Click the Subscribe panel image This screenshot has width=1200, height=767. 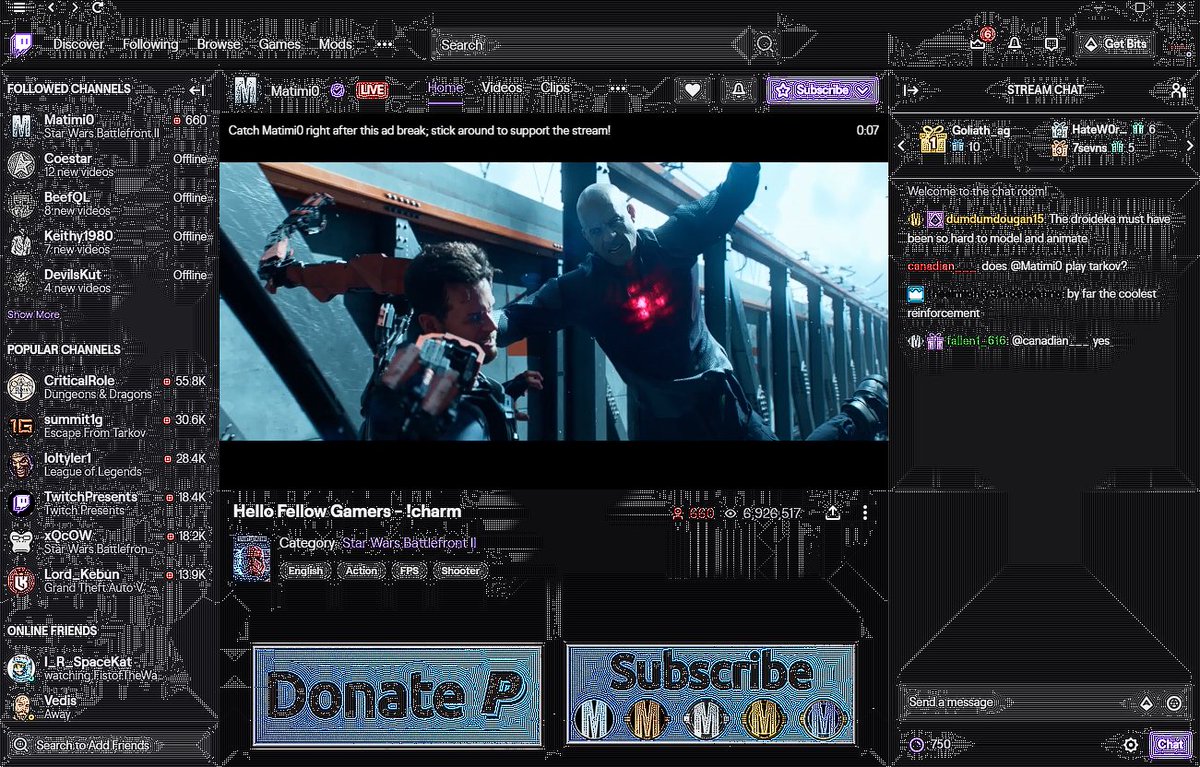point(711,695)
